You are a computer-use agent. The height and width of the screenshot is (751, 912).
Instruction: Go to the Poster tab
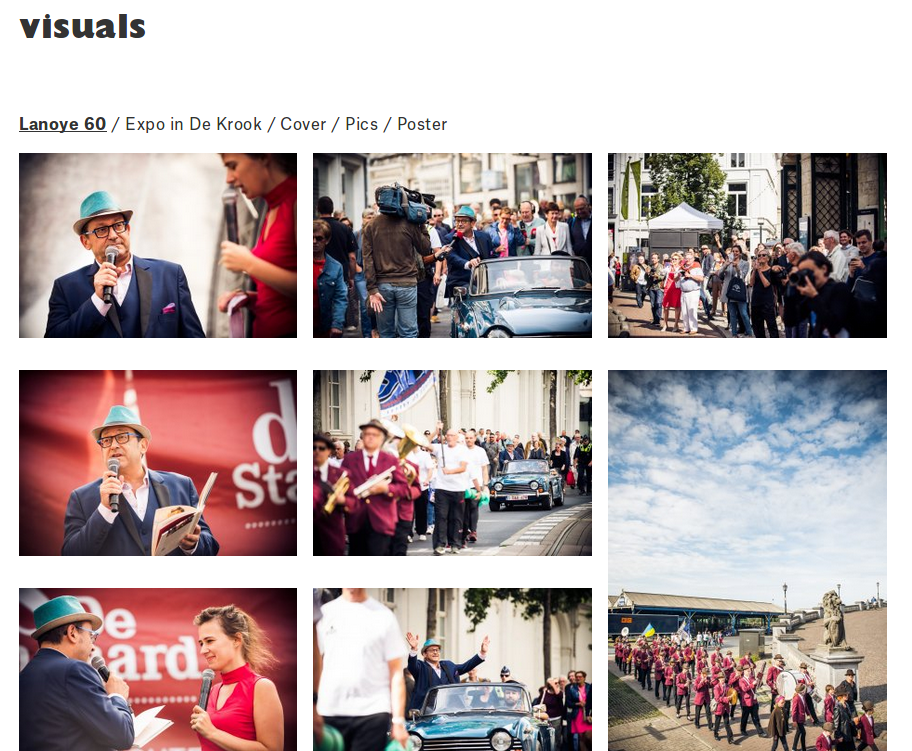pyautogui.click(x=422, y=124)
